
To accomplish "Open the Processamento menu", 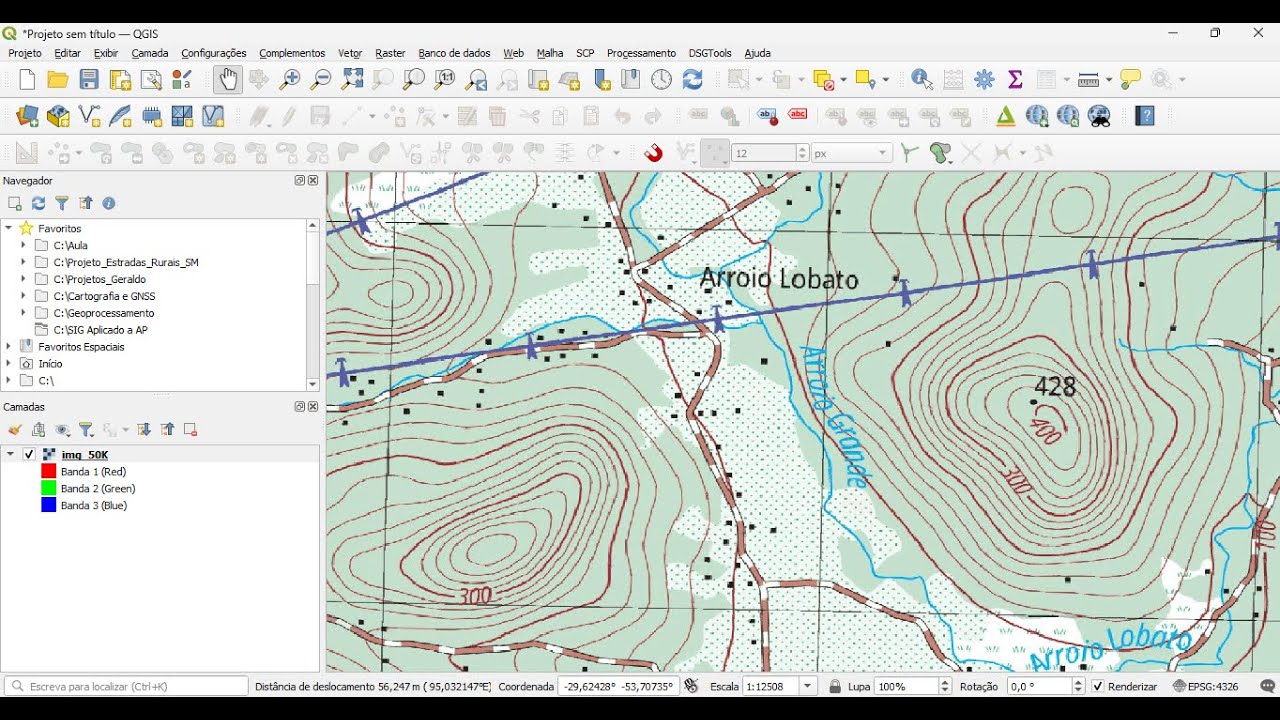I will tap(641, 53).
